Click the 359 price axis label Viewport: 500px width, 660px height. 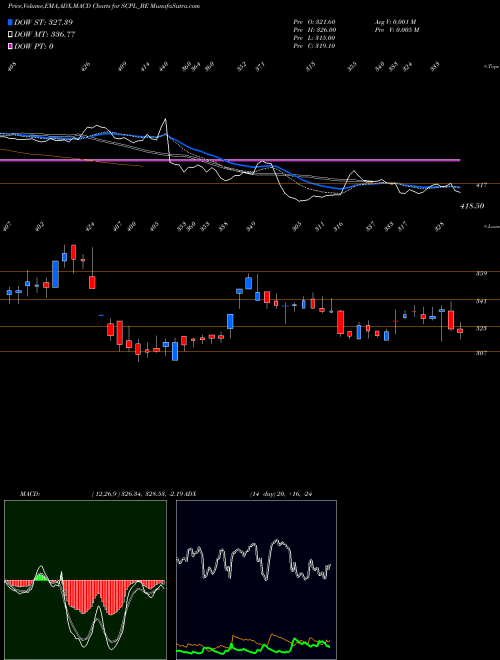tap(481, 274)
